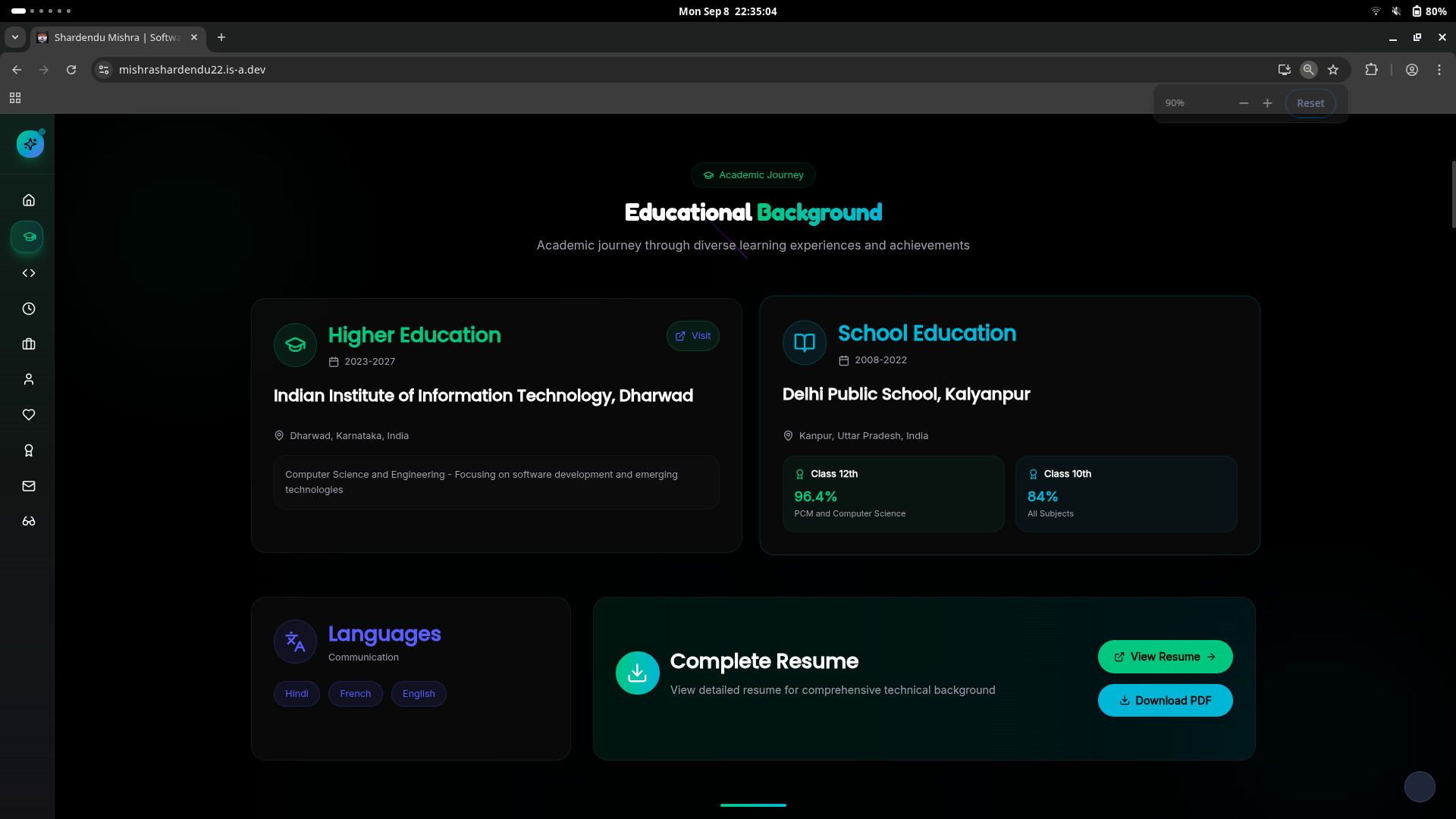Click the home icon in sidebar
This screenshot has height=819, width=1456.
coord(29,200)
